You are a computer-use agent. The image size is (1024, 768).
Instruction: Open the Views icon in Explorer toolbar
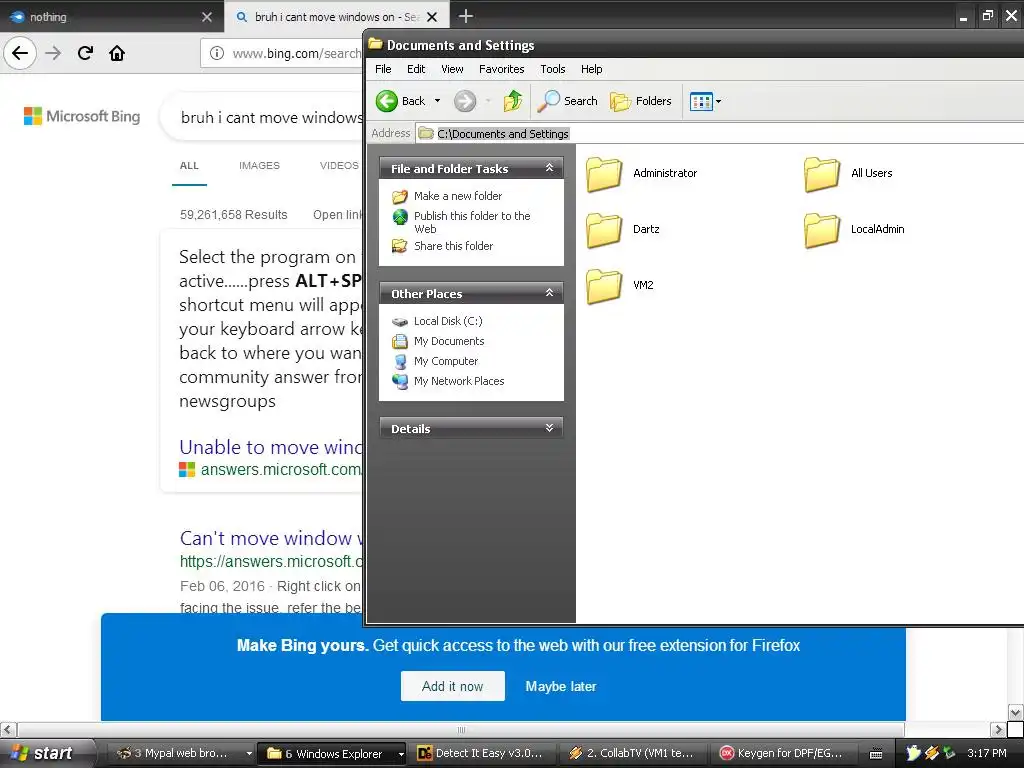[x=701, y=101]
